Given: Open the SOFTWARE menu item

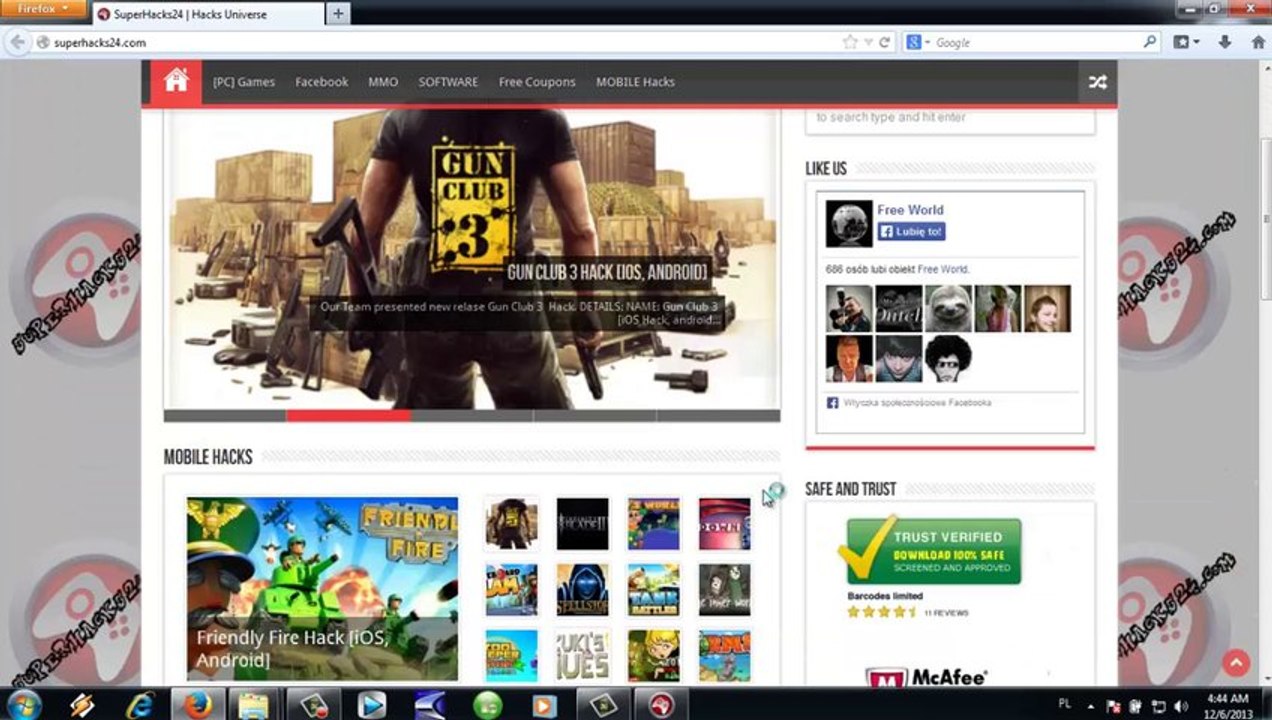Looking at the screenshot, I should (448, 82).
